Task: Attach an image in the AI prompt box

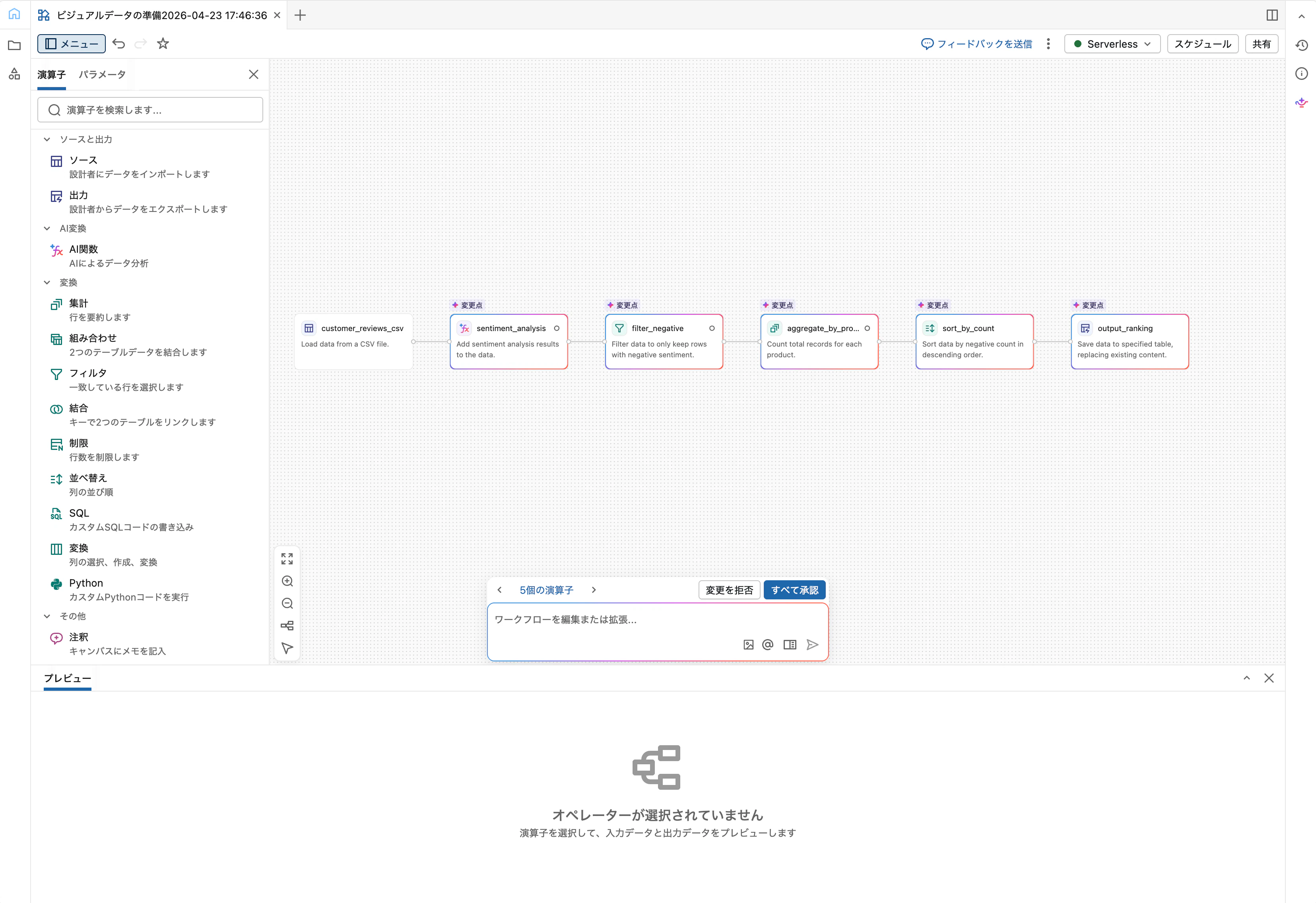Action: coord(748,644)
